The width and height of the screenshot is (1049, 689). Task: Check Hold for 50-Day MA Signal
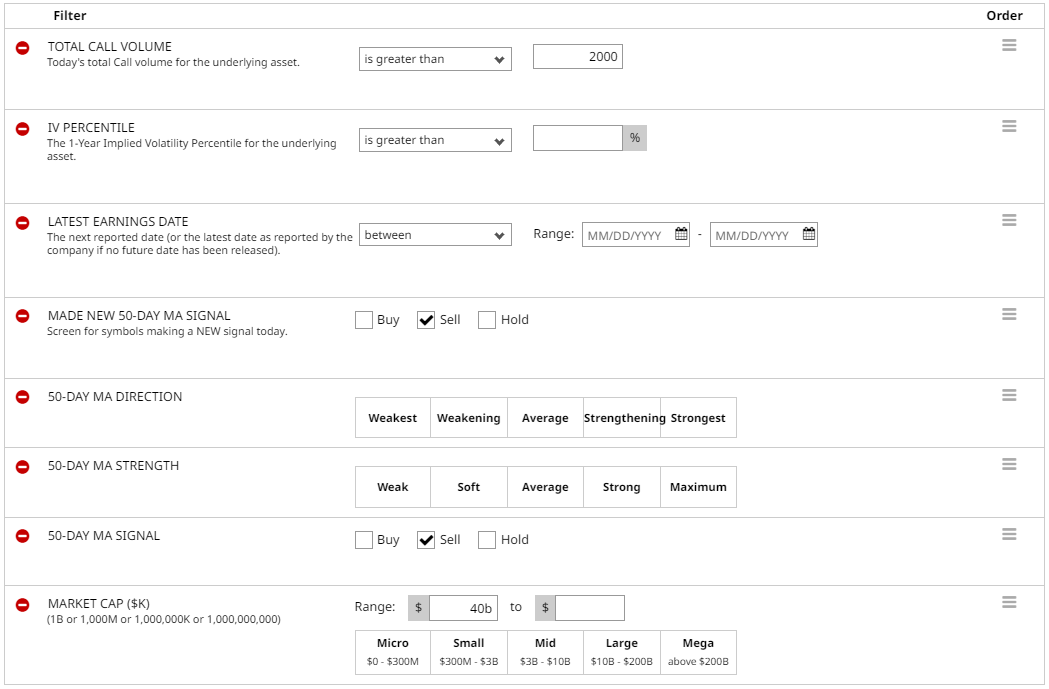pyautogui.click(x=487, y=540)
